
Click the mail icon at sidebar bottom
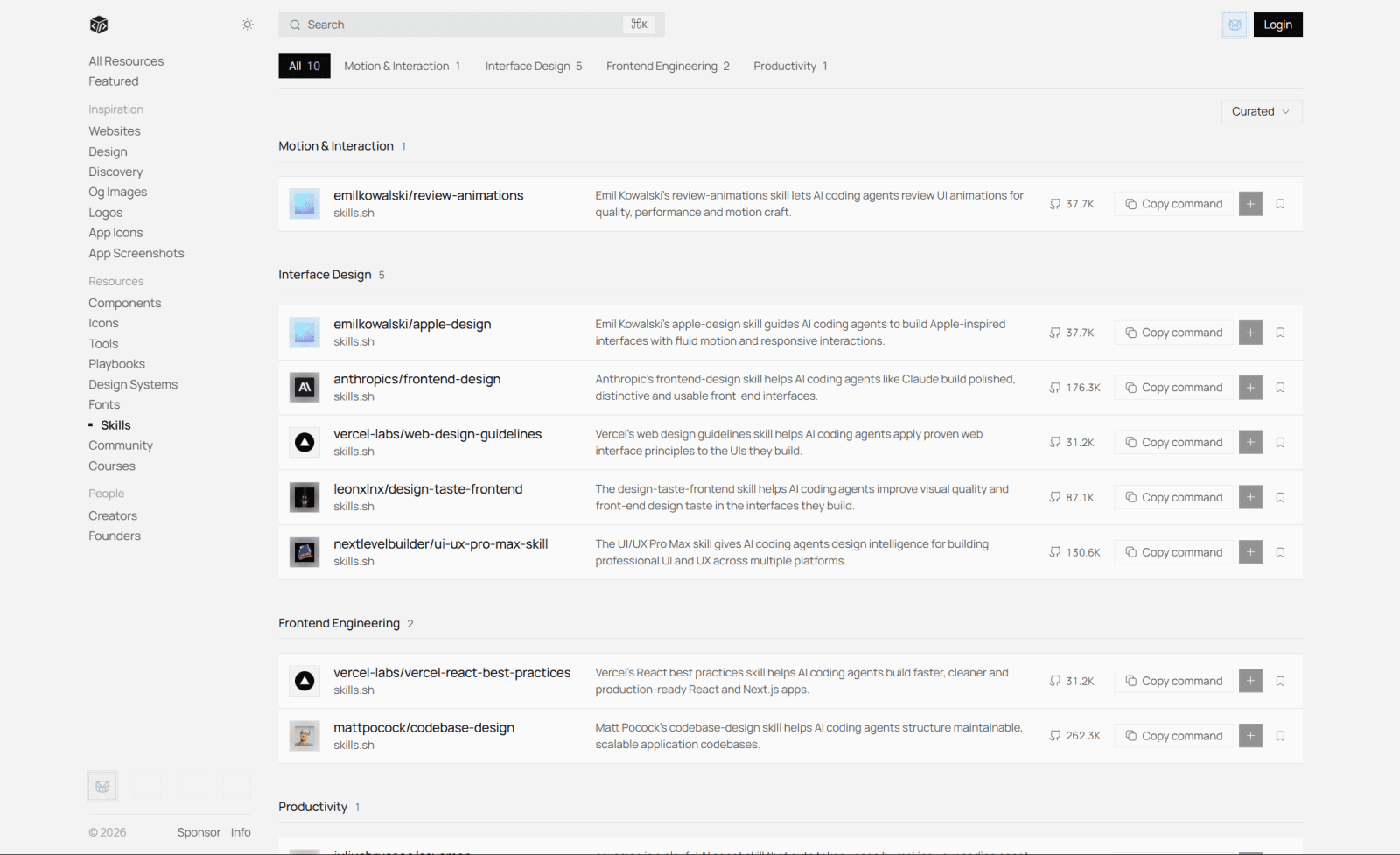pyautogui.click(x=102, y=786)
